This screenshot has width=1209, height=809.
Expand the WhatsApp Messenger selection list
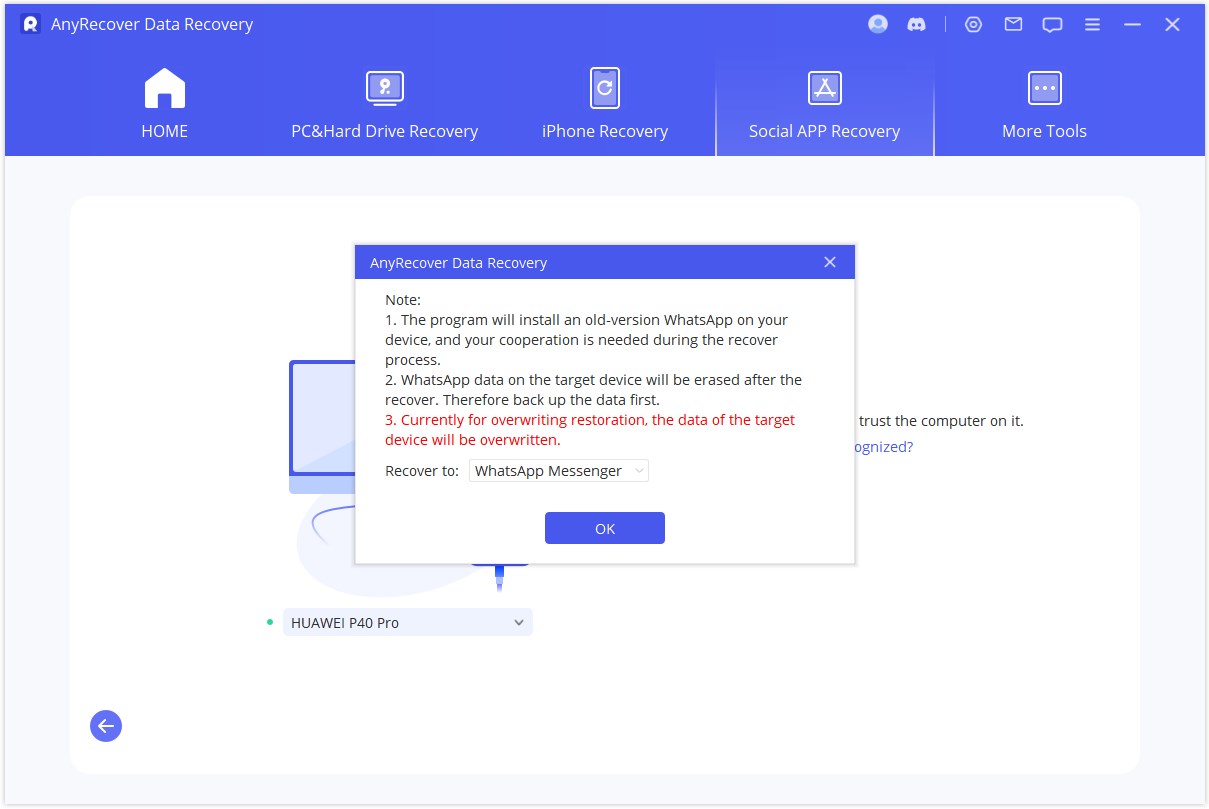pos(638,470)
